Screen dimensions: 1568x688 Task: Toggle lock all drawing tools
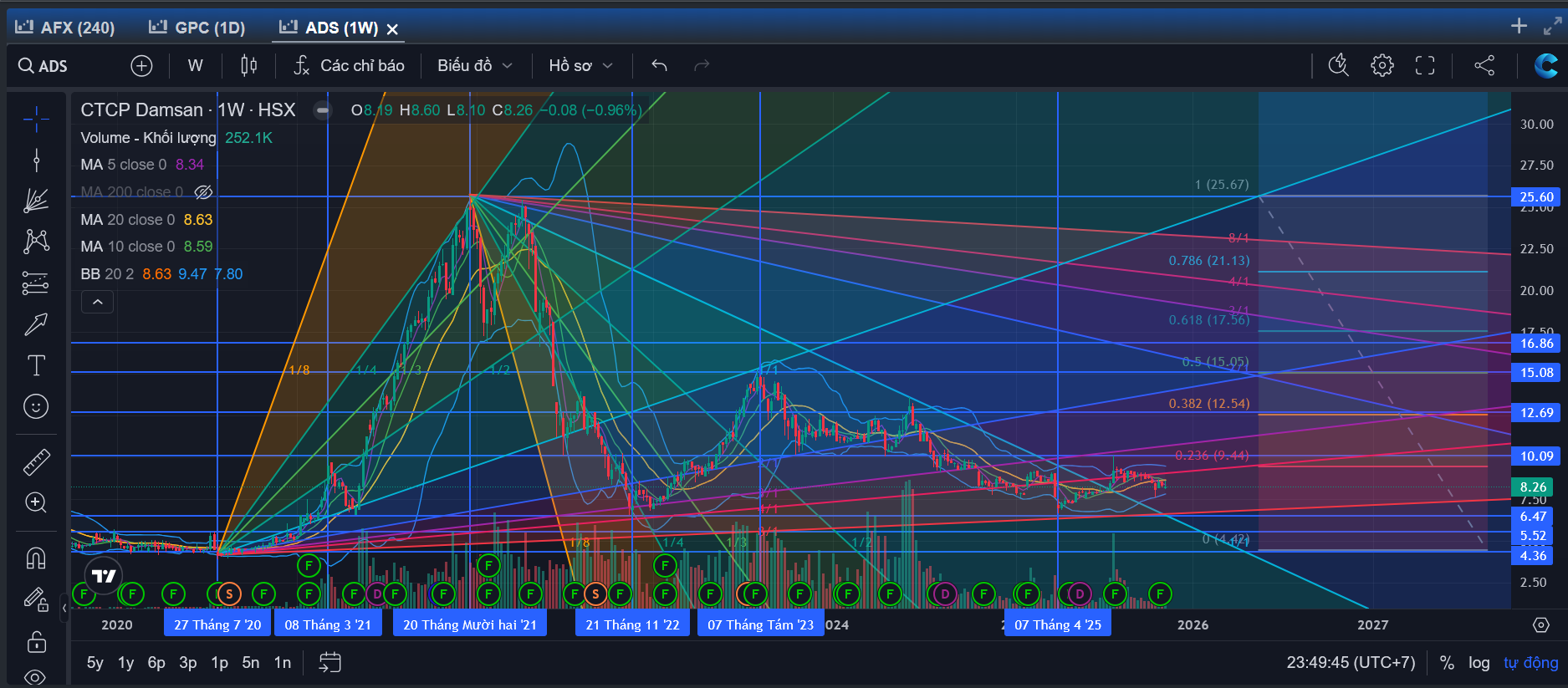coord(36,641)
